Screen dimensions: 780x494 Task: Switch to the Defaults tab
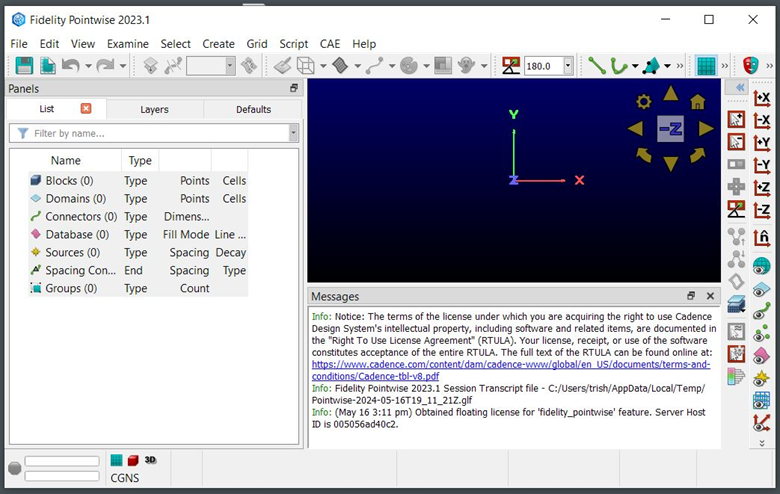[253, 109]
